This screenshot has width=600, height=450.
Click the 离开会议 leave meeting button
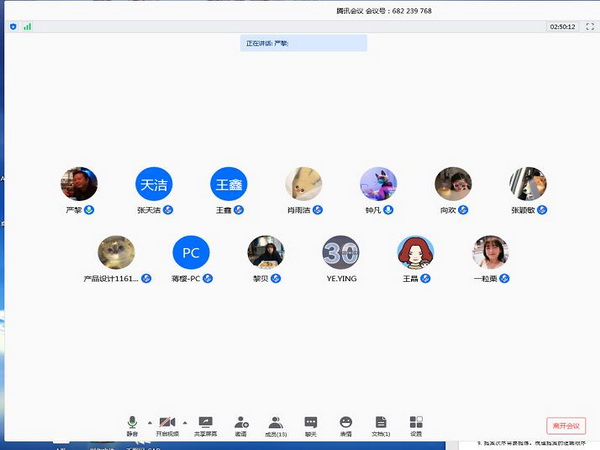(566, 426)
